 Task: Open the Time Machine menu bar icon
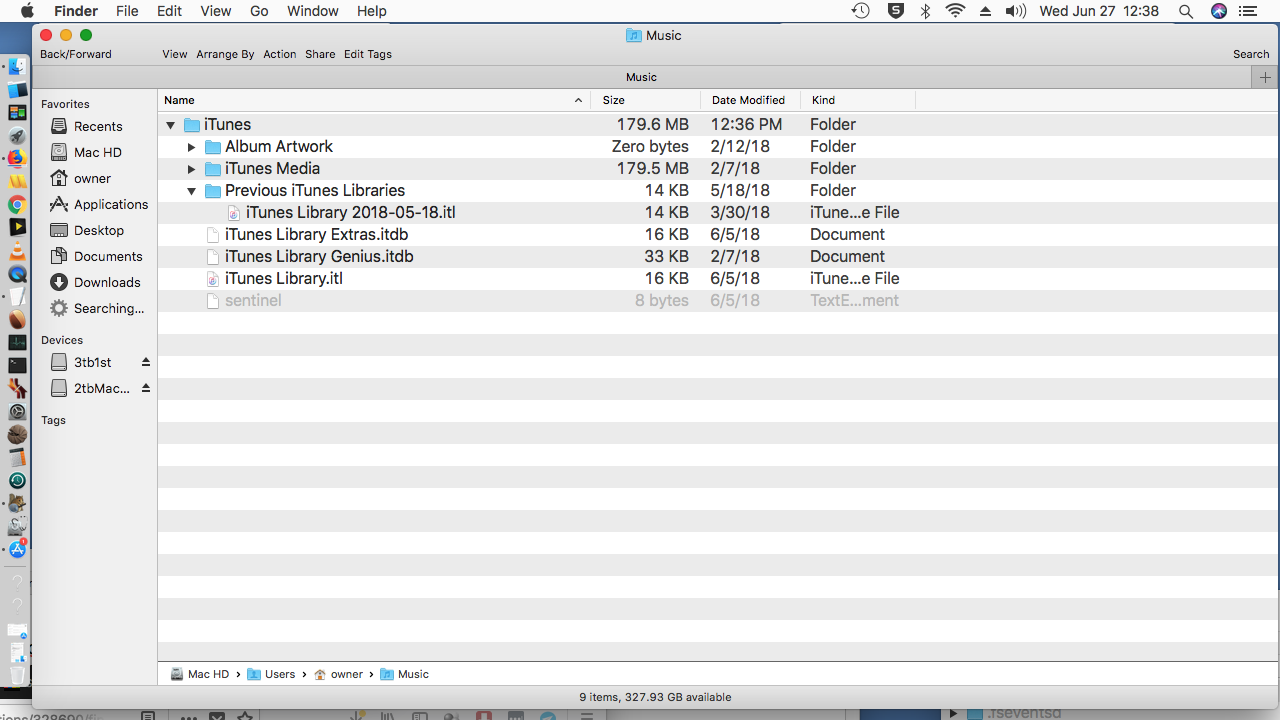860,11
